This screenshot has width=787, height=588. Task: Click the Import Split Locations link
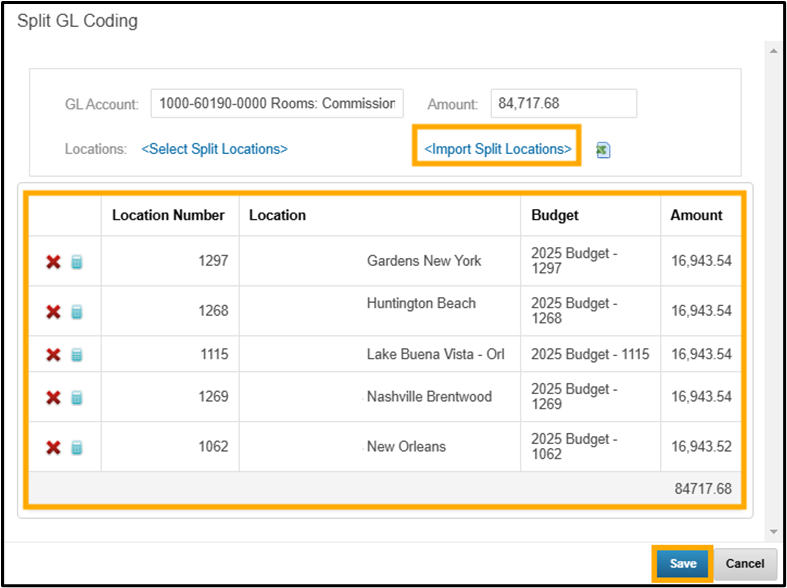point(497,149)
